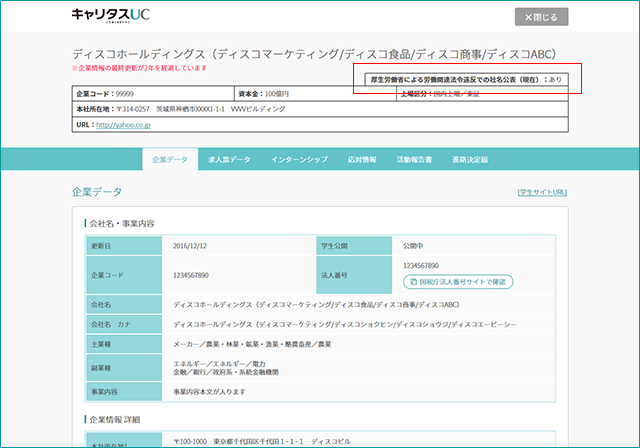Click the ディスコホールディングス page title
Screen dimensions: 640x448
(x=314, y=54)
